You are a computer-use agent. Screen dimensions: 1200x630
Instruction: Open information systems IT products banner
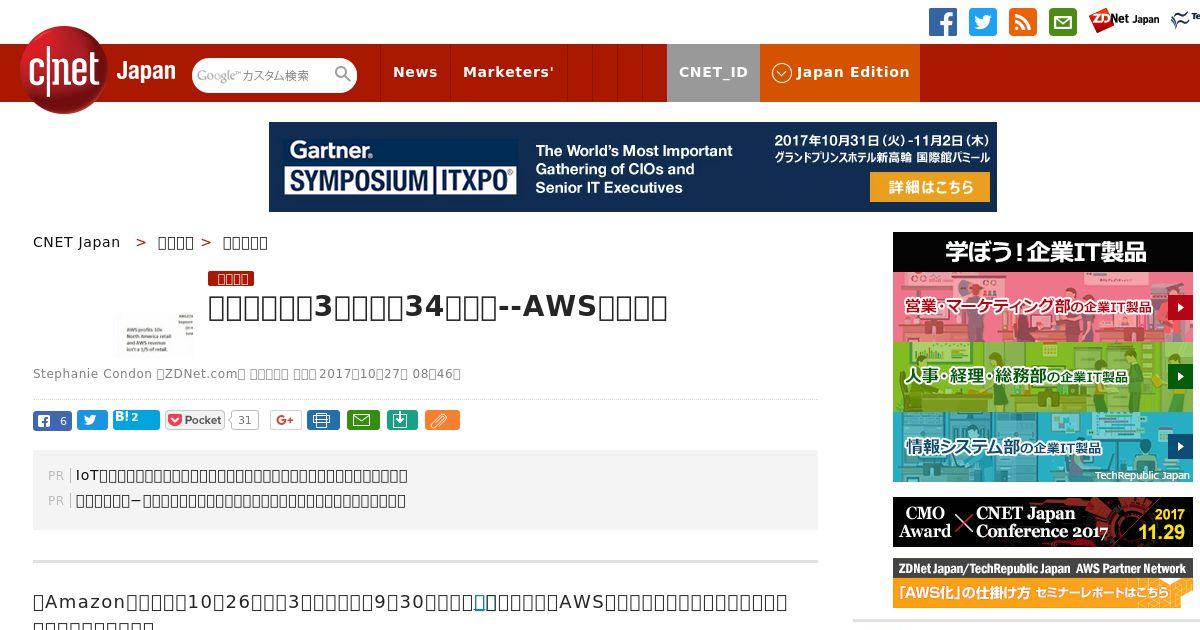[x=1043, y=447]
